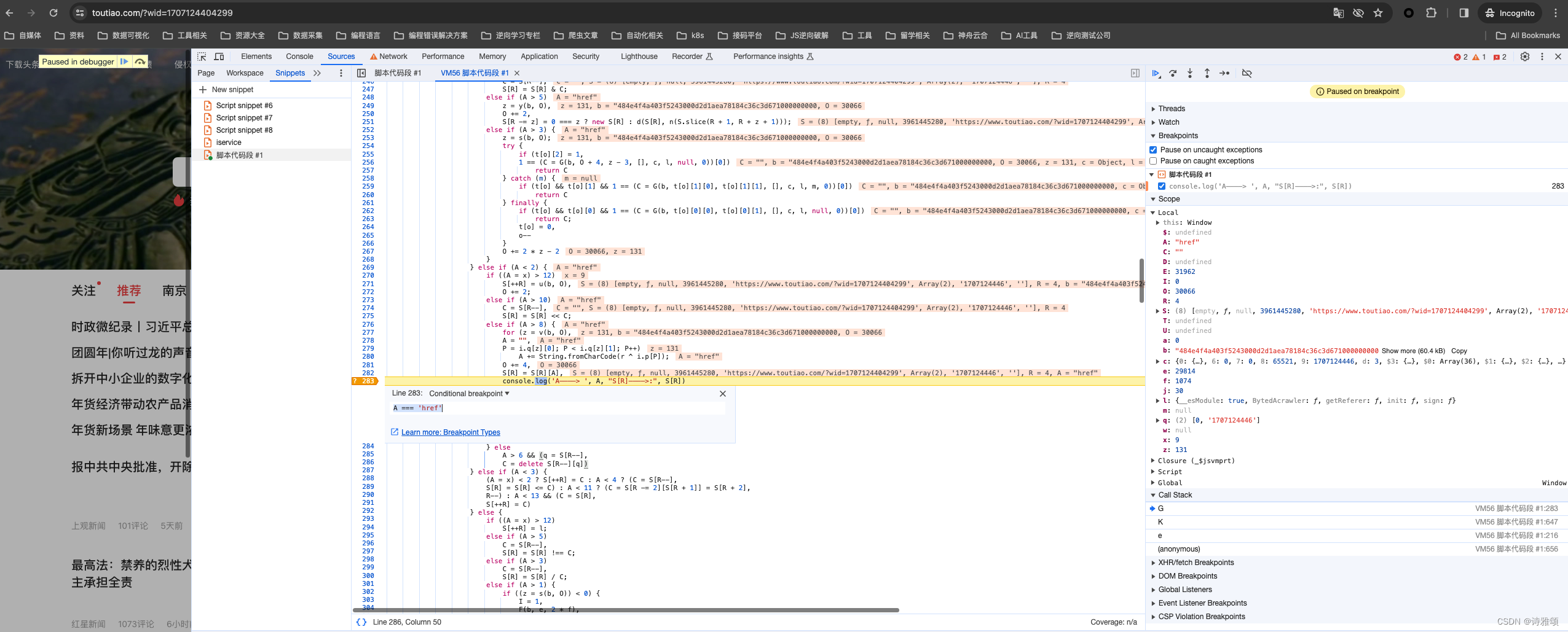Reload the browser page
Screen dimensions: 1568x632
click(53, 13)
